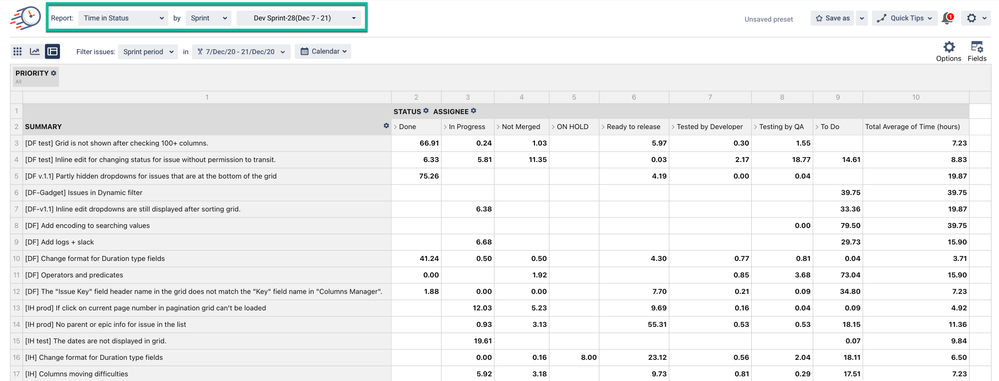Image resolution: width=999 pixels, height=381 pixels.
Task: Click the row number 16 header
Action: [17, 357]
